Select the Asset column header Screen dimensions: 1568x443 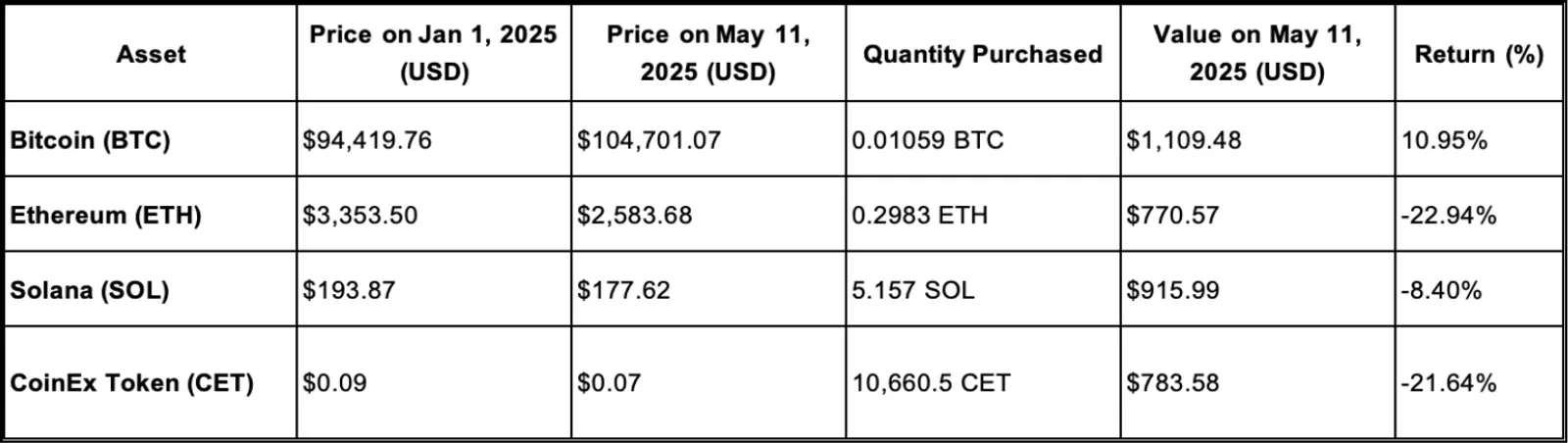click(150, 54)
